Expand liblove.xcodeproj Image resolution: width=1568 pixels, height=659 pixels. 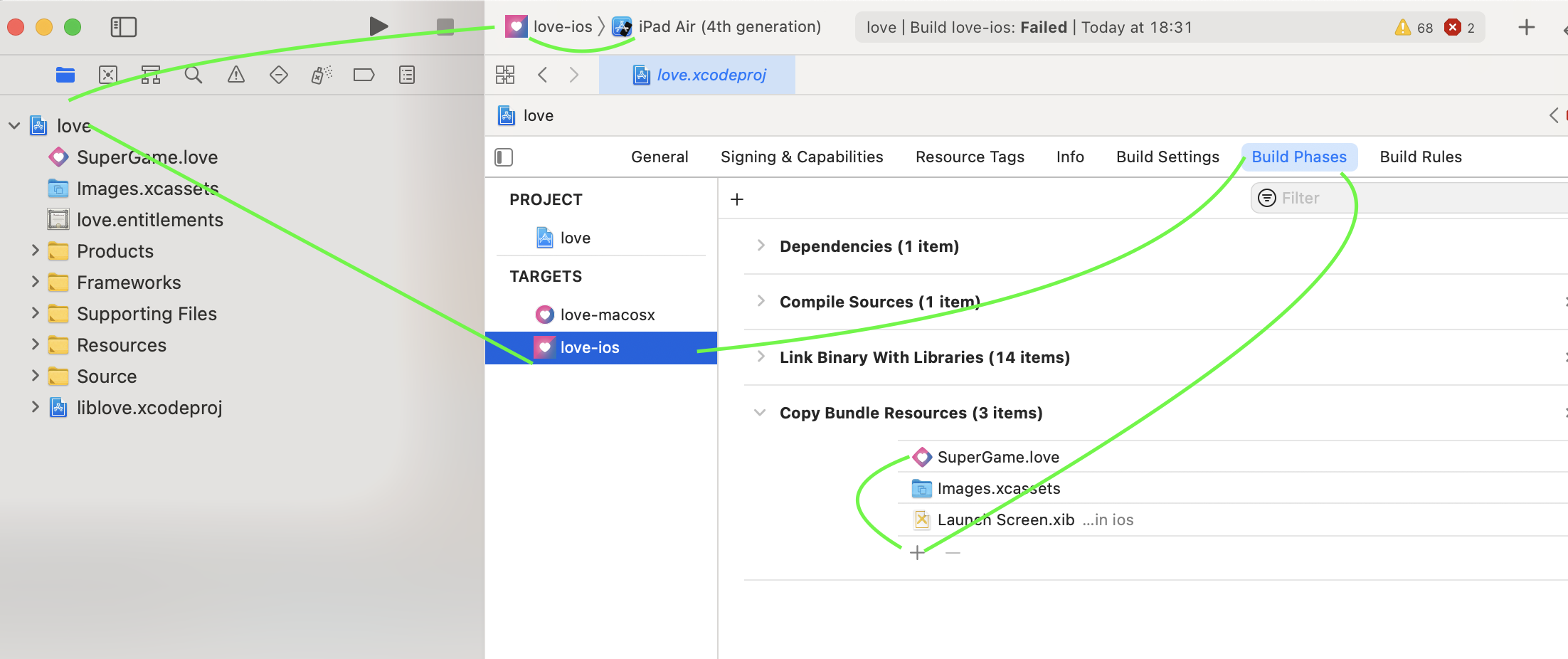35,407
